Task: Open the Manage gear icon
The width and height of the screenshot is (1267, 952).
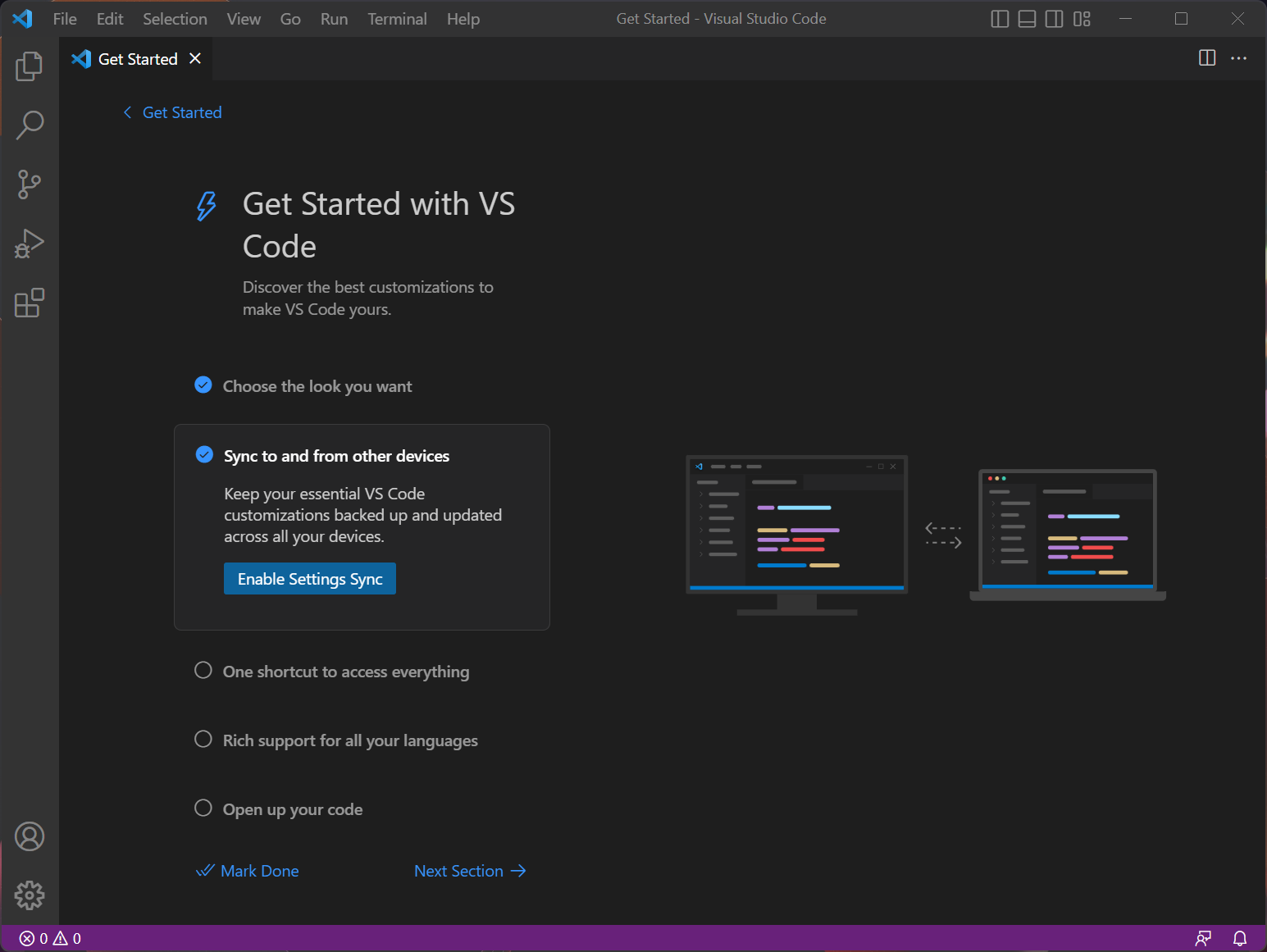Action: point(30,895)
